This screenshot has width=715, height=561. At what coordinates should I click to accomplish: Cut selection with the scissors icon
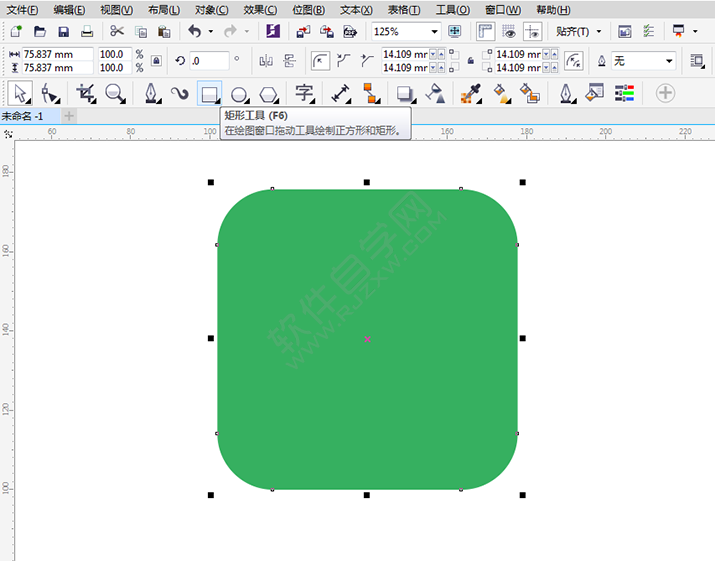tap(117, 31)
